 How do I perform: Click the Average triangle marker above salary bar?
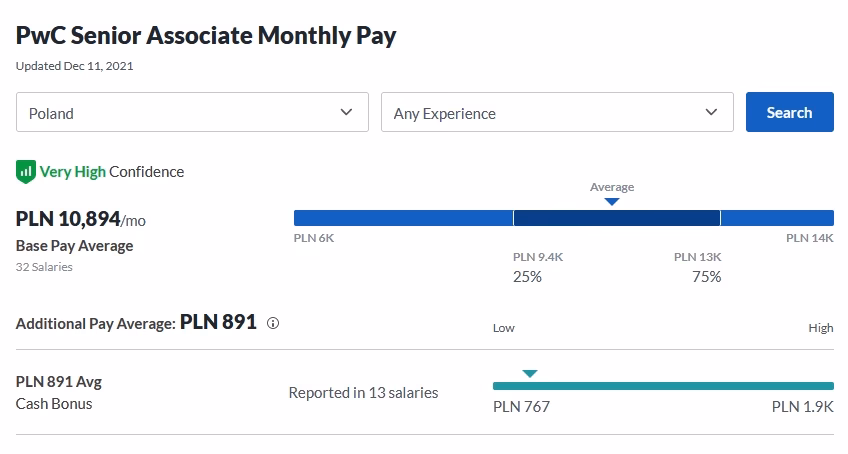pyautogui.click(x=612, y=201)
